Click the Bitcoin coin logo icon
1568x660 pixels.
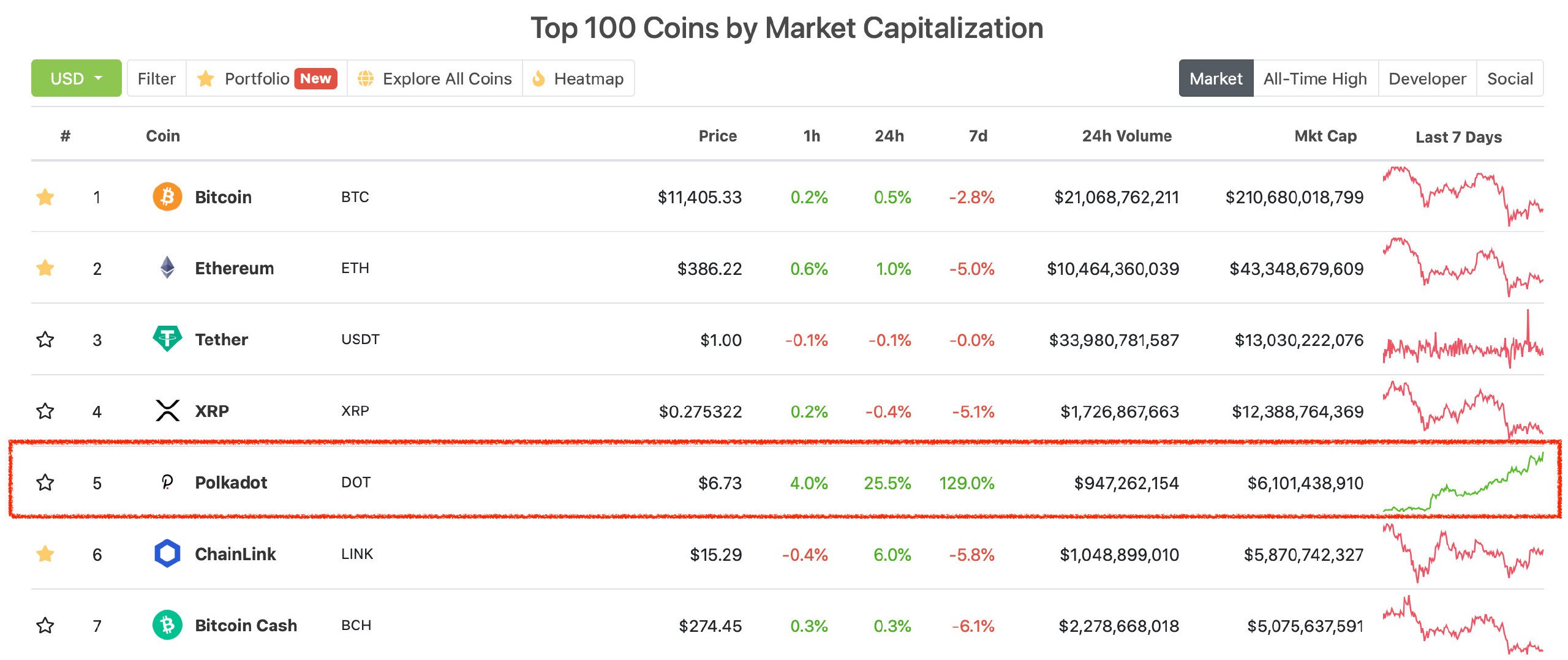click(x=167, y=197)
